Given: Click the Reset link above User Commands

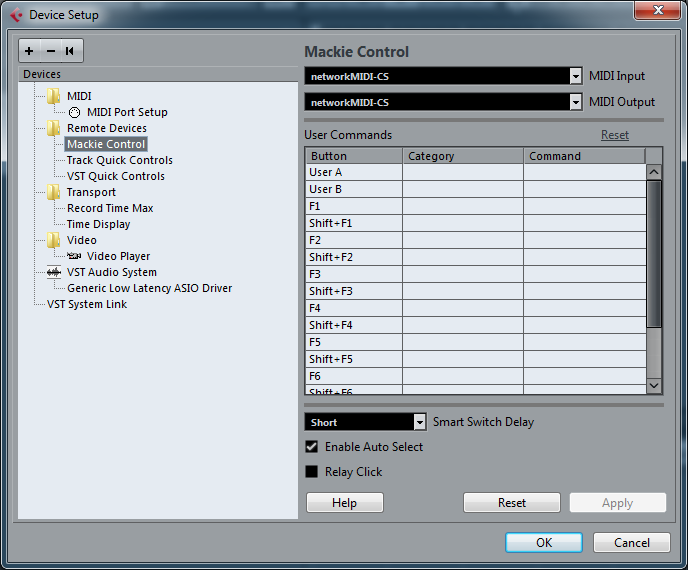Looking at the screenshot, I should pyautogui.click(x=614, y=135).
